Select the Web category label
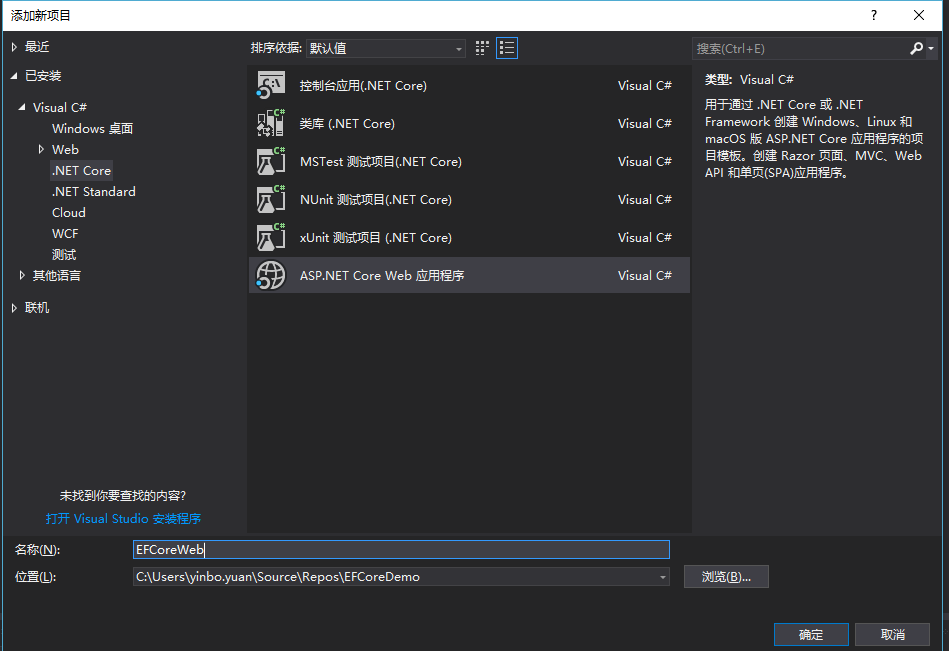This screenshot has height=651, width=949. coord(65,149)
